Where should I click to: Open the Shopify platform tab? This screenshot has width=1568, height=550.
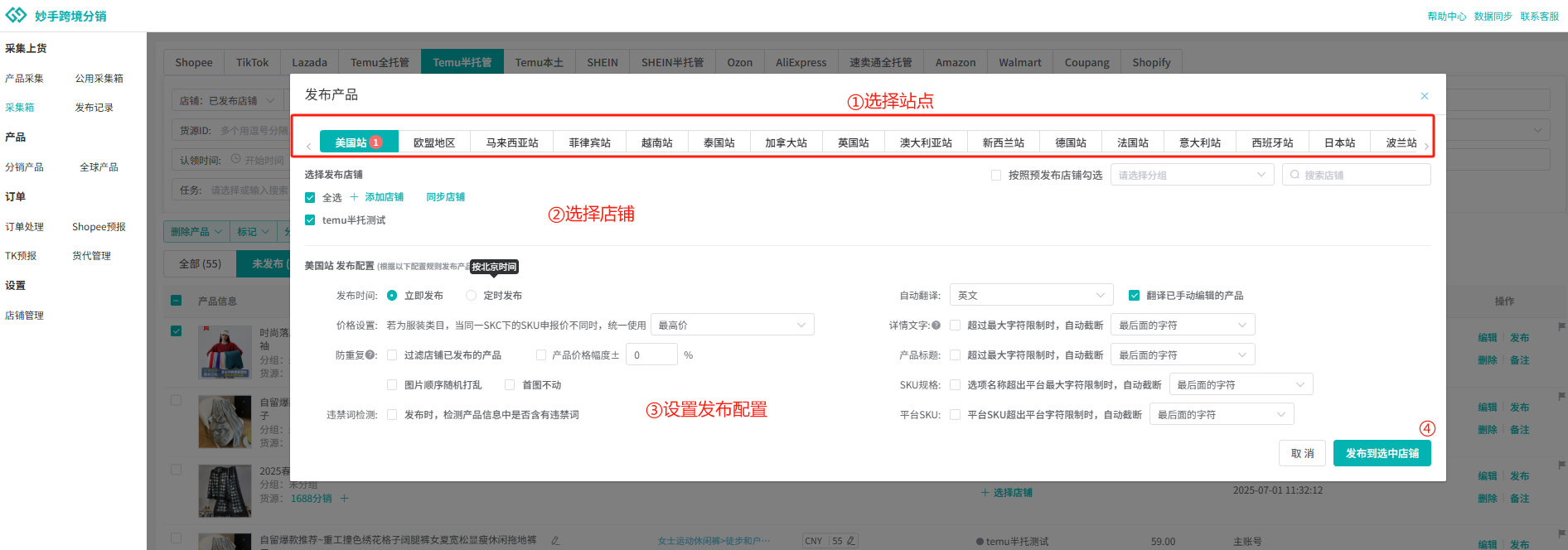pos(1151,62)
